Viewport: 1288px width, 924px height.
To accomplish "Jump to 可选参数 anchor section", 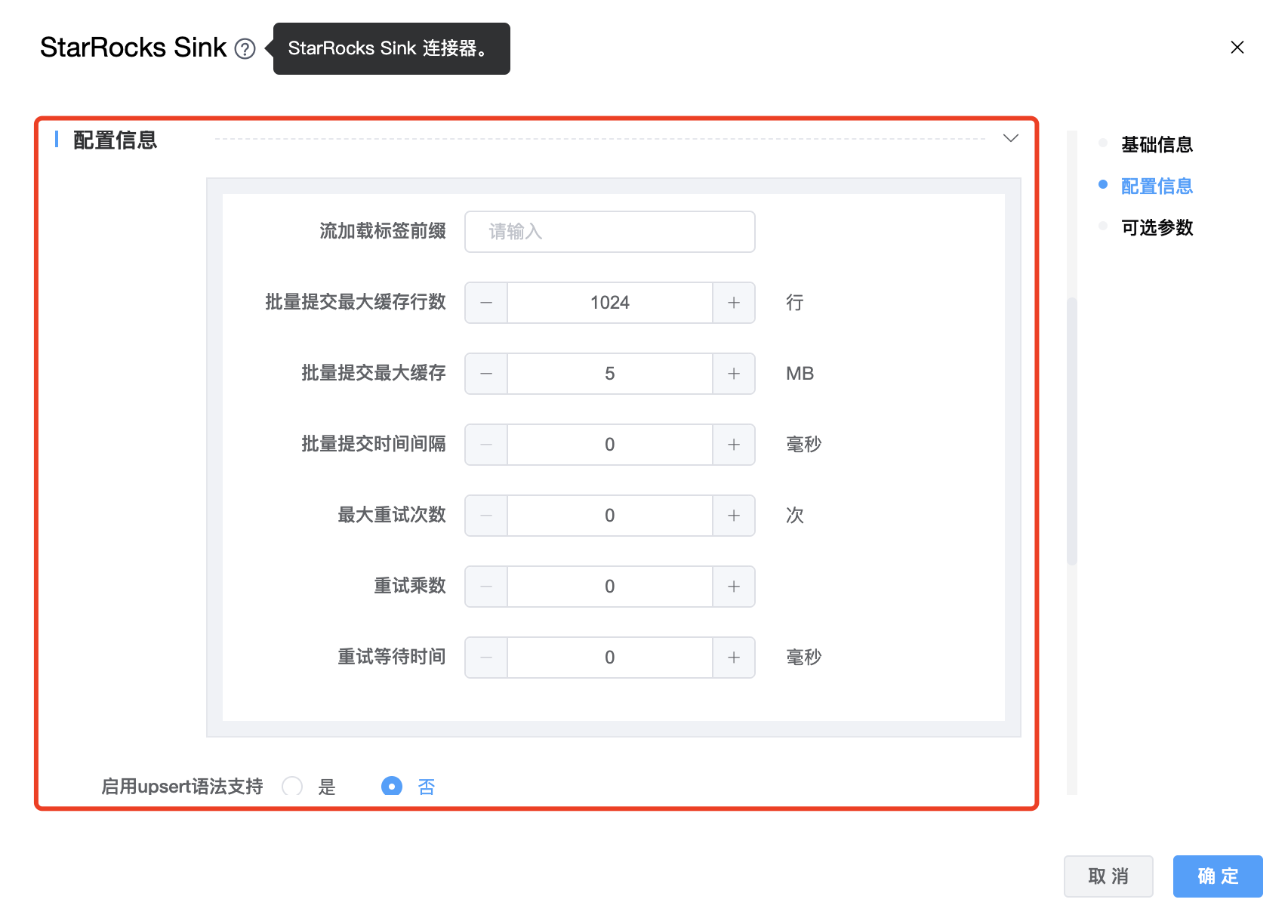I will point(1156,227).
